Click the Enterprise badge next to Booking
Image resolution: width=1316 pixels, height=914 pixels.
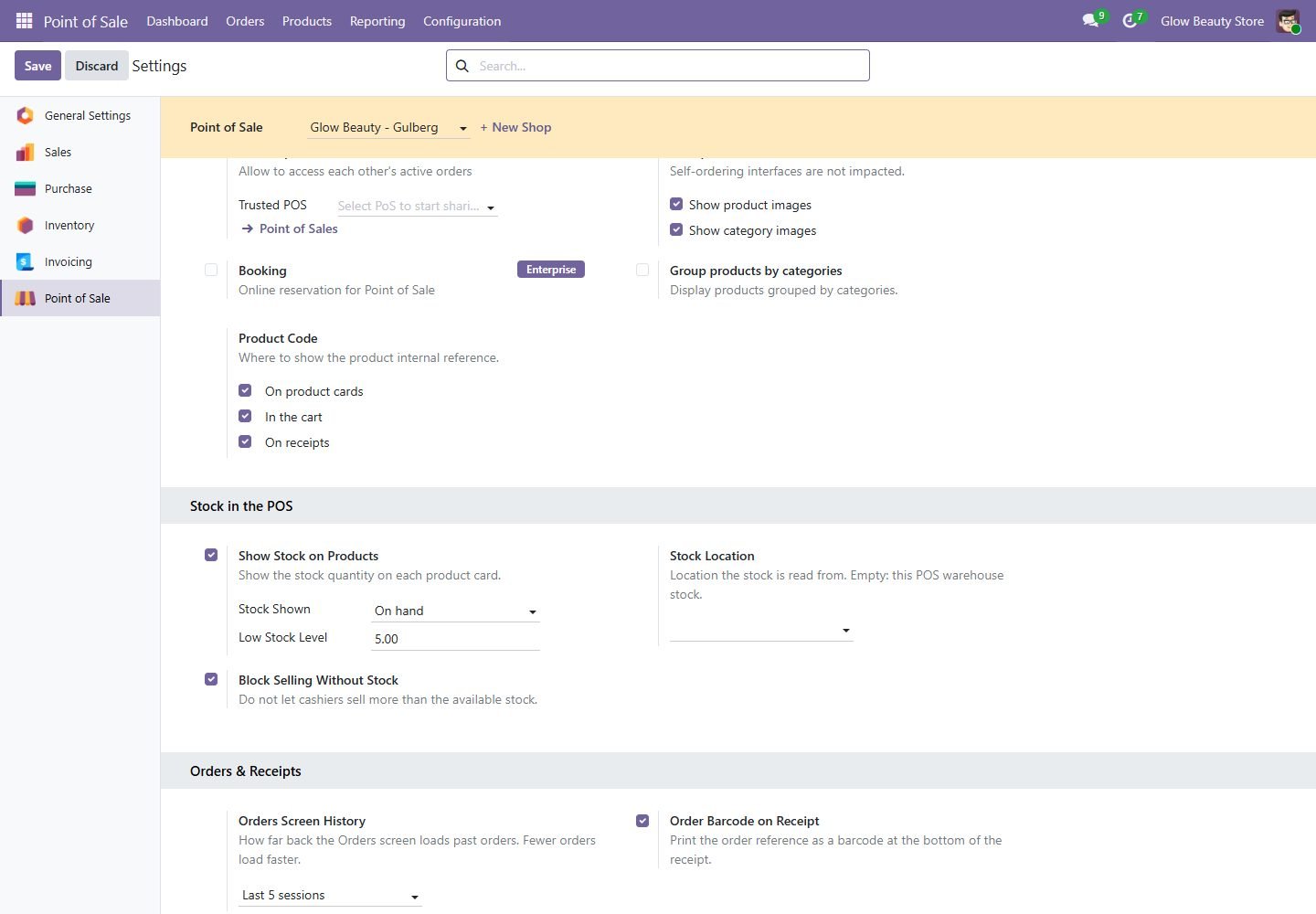pos(551,270)
